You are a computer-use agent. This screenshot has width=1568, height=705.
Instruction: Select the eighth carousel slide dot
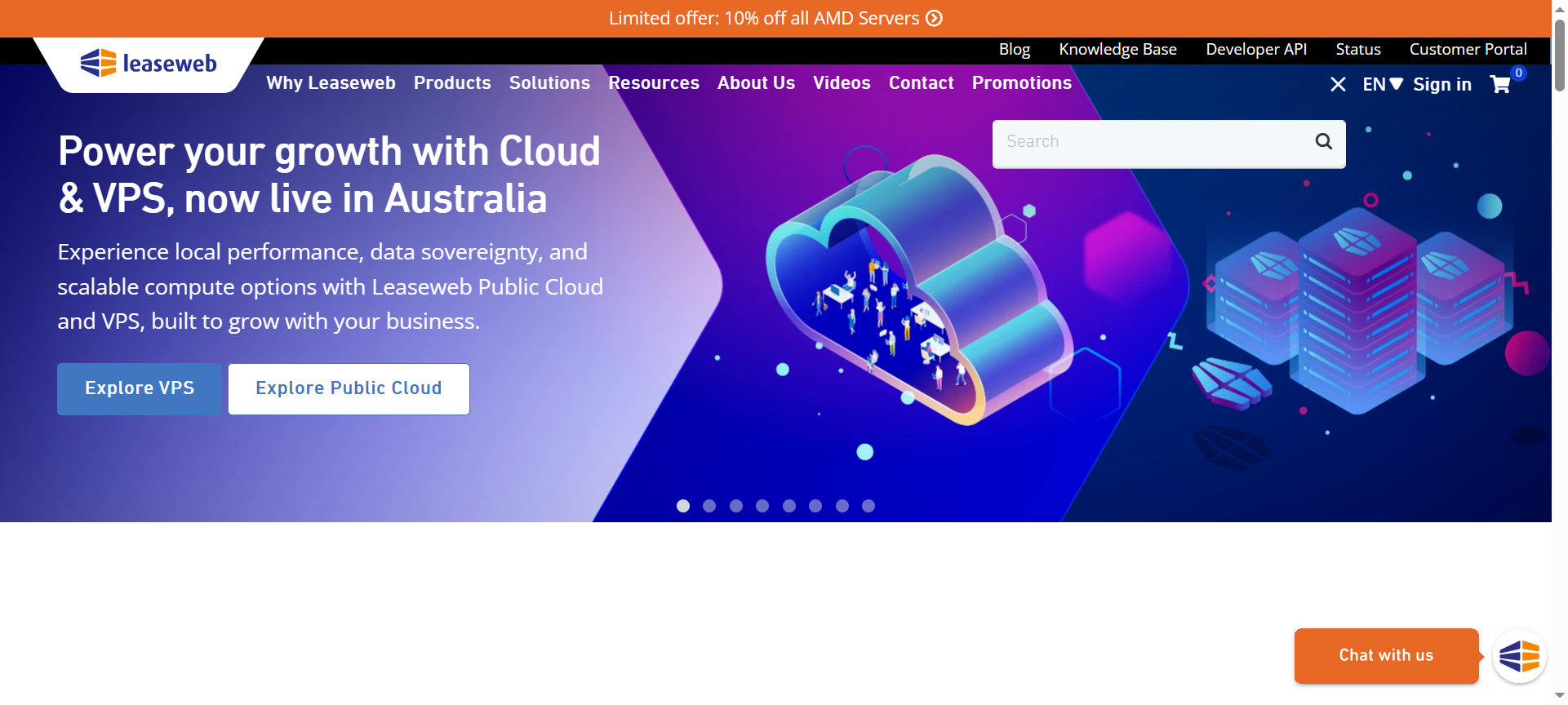point(868,506)
